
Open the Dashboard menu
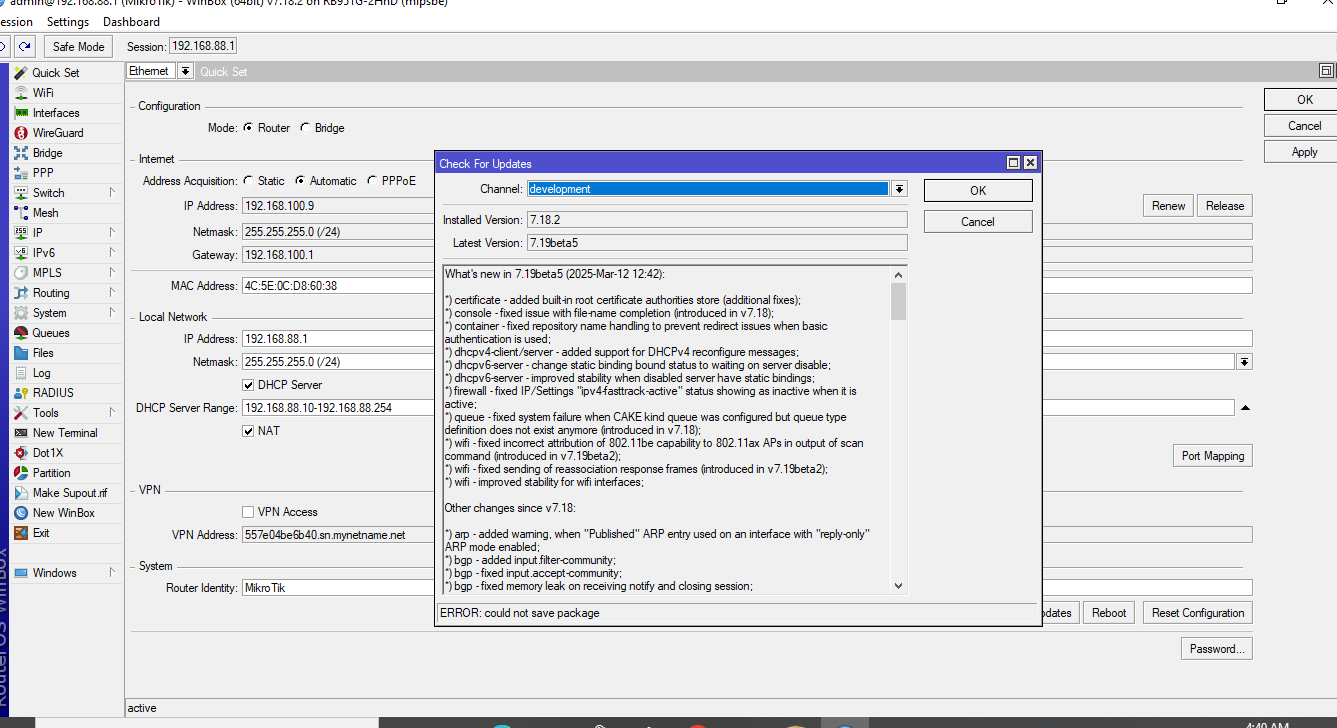pos(131,21)
